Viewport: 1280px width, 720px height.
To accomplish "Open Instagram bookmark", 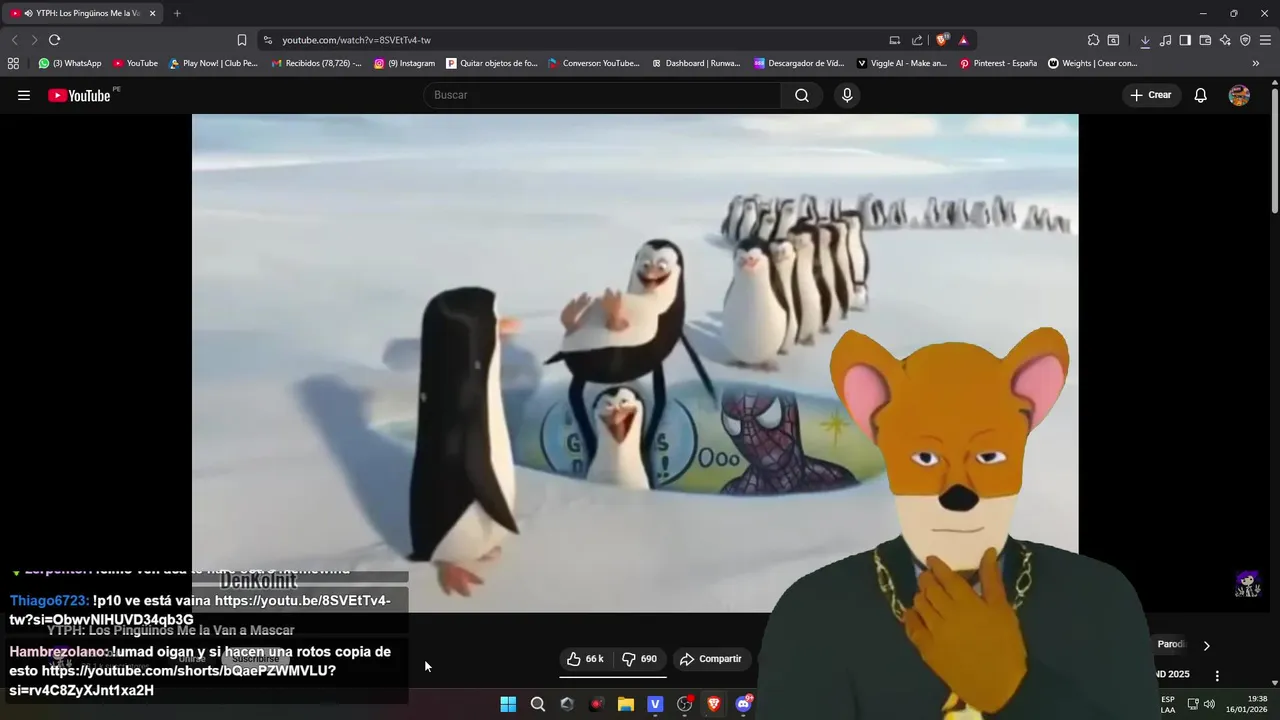I will coord(405,63).
